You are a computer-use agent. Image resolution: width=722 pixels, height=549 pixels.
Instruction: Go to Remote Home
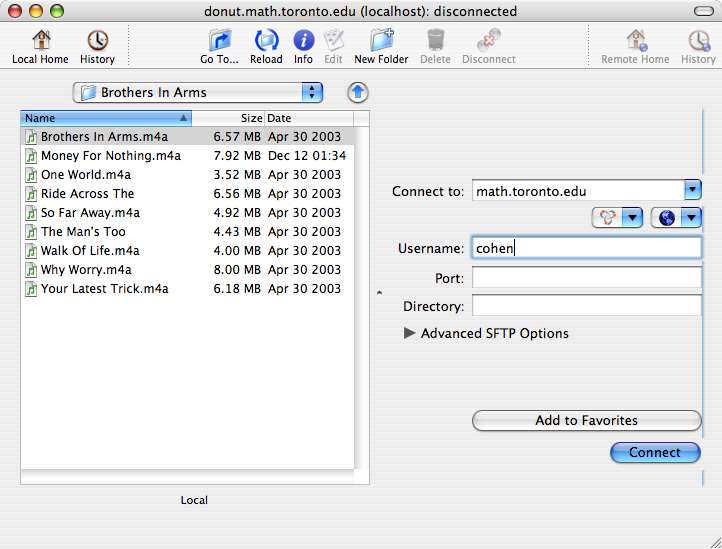pyautogui.click(x=635, y=47)
